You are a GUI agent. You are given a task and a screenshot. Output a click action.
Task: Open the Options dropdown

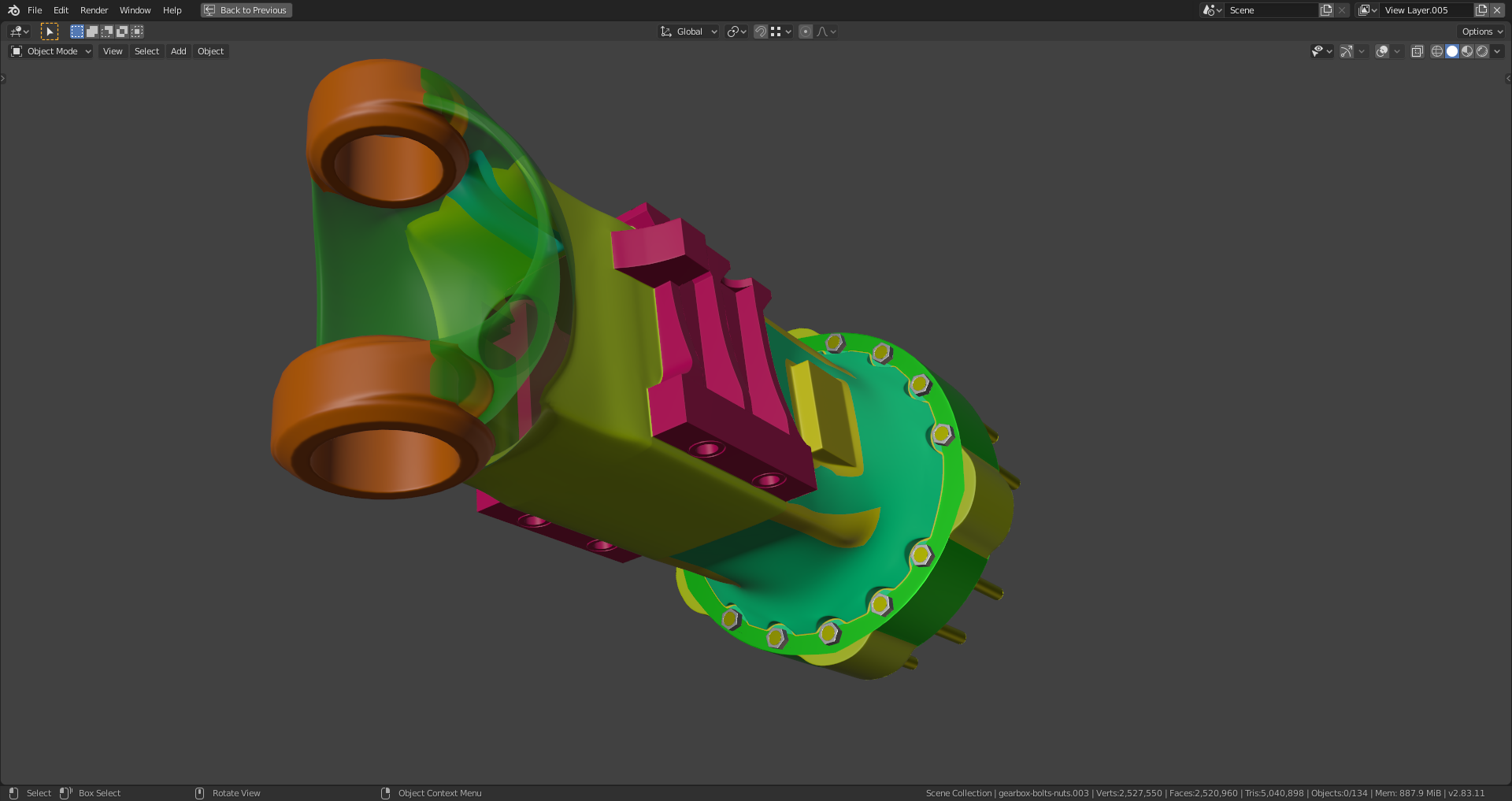[1482, 32]
